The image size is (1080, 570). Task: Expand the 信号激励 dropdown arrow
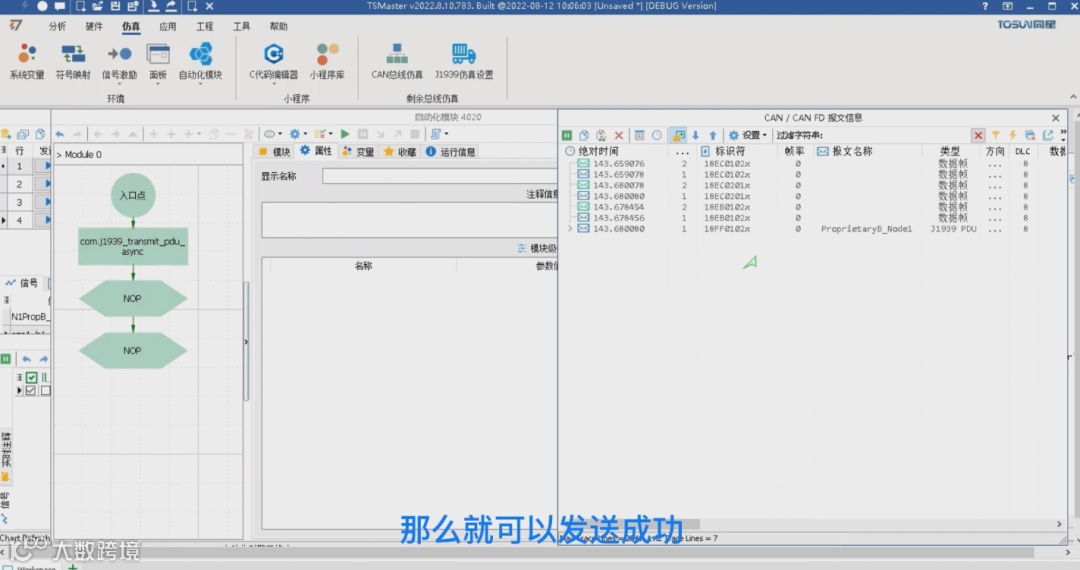pyautogui.click(x=119, y=83)
